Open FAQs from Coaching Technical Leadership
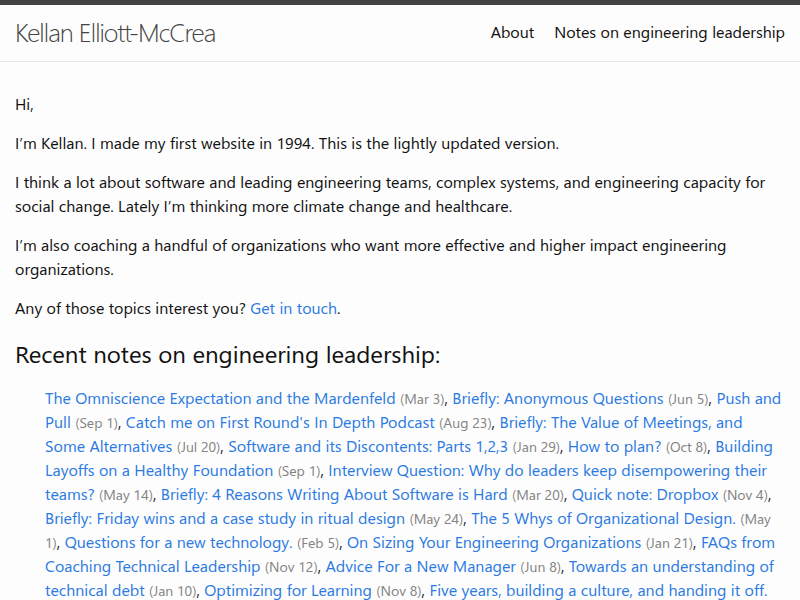This screenshot has width=800, height=600. 153,566
